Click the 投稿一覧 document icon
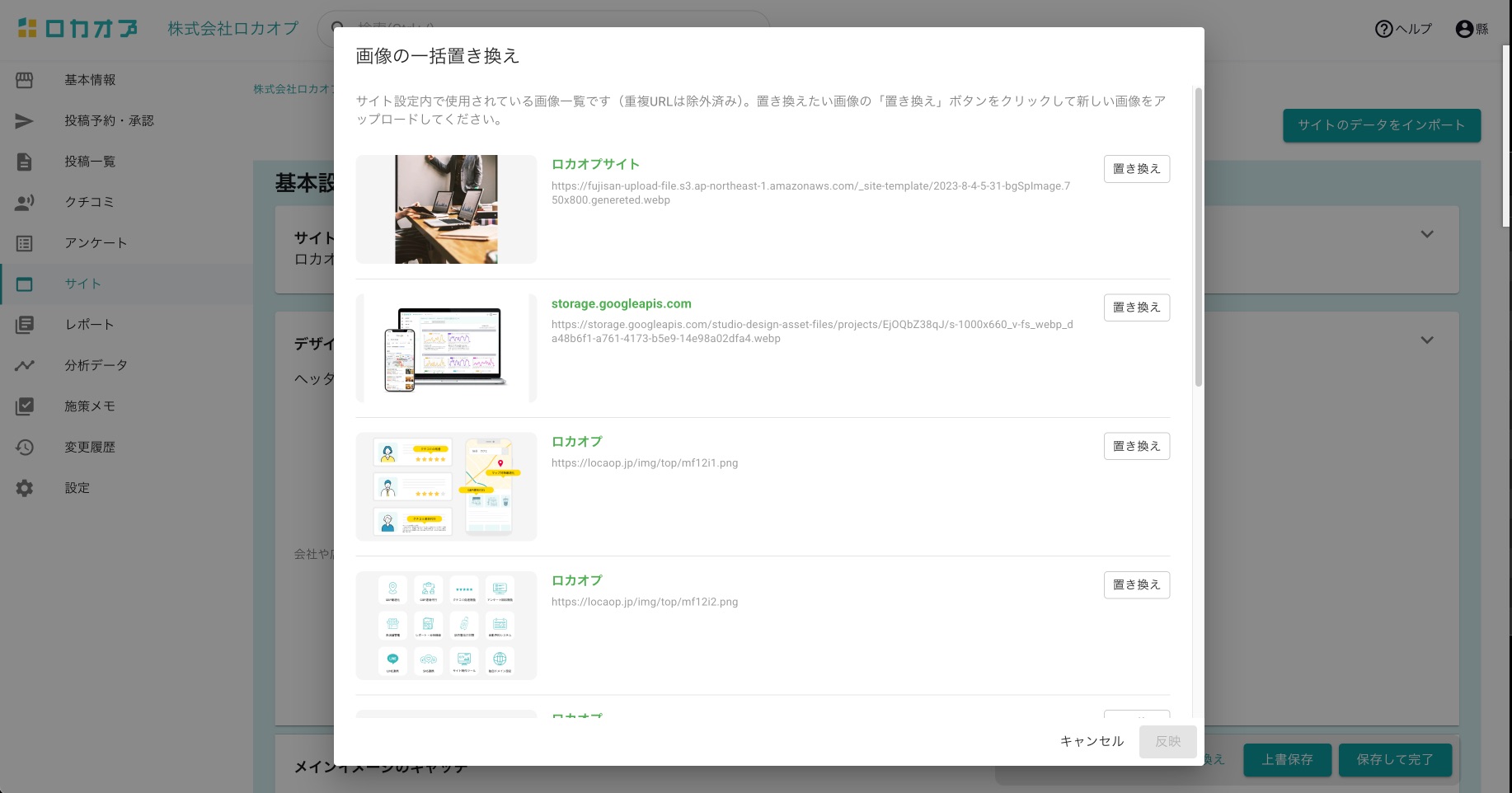This screenshot has width=1512, height=793. coord(25,162)
